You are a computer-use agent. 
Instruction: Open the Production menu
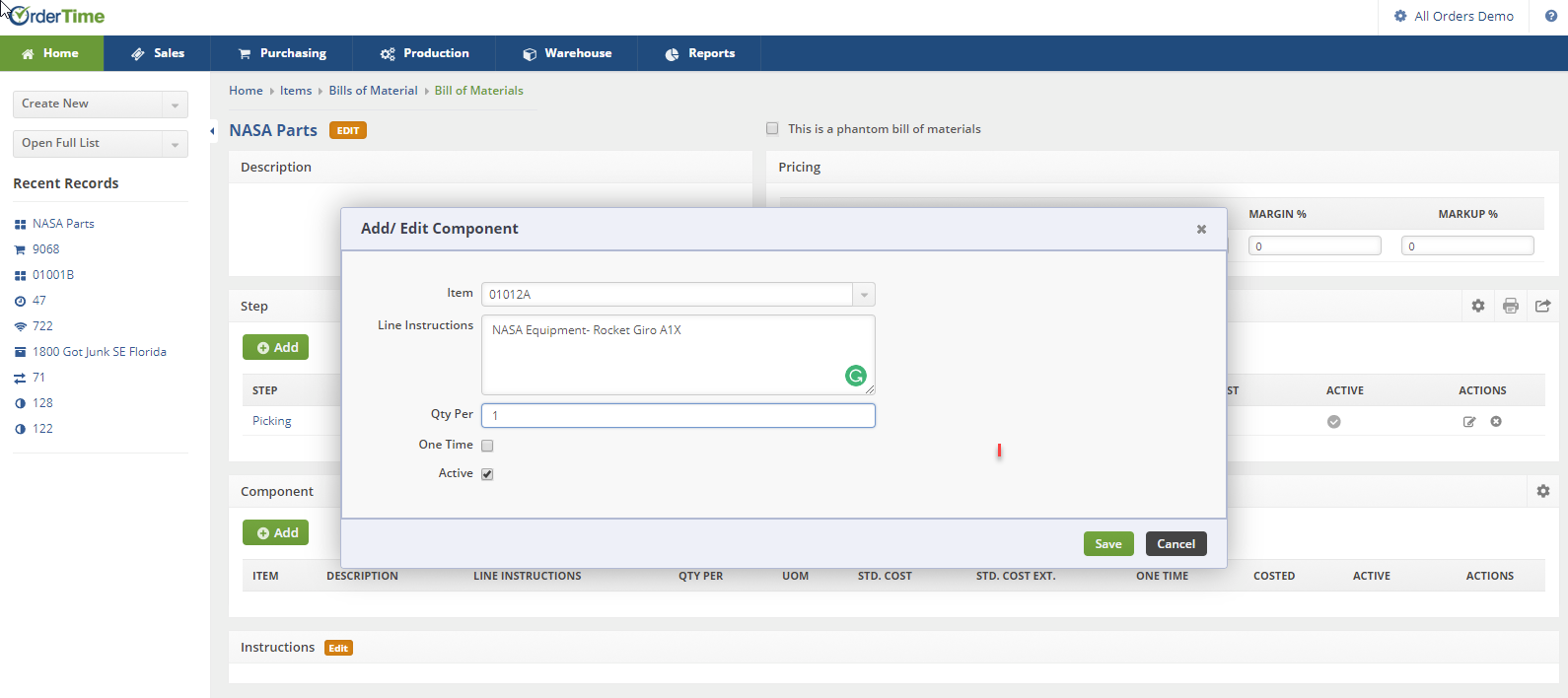(425, 53)
